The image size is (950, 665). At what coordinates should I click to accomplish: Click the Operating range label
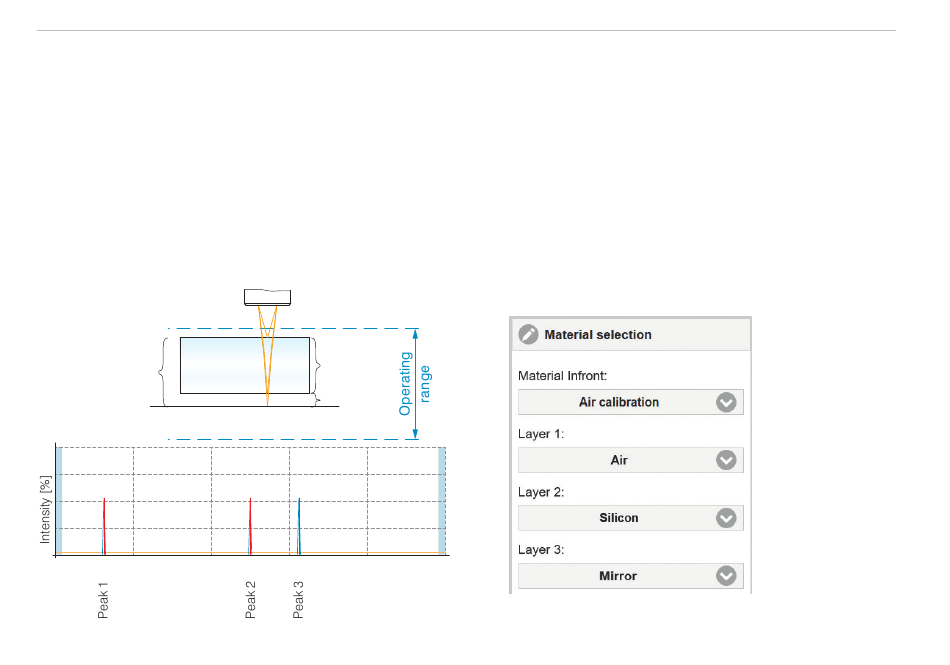414,383
